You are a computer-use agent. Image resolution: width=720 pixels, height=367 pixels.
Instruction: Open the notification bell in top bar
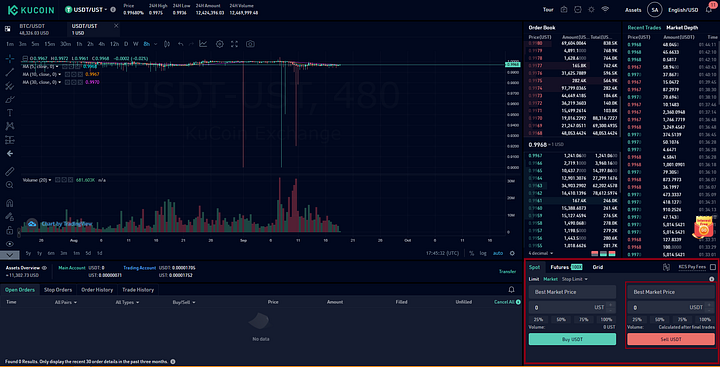tap(708, 10)
